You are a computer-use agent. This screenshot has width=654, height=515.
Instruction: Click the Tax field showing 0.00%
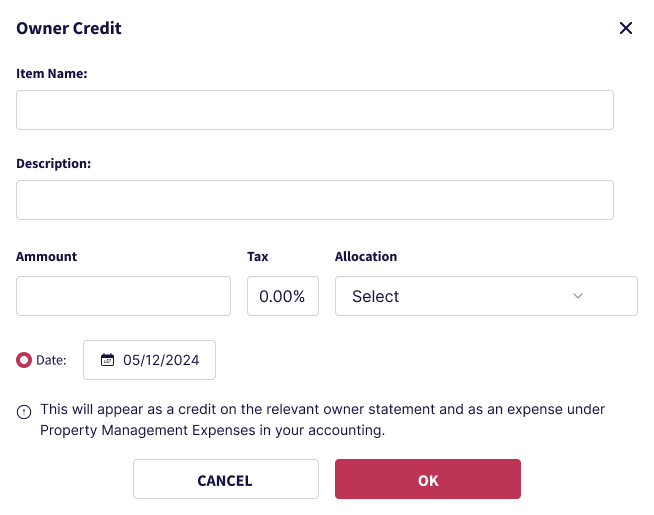point(282,296)
